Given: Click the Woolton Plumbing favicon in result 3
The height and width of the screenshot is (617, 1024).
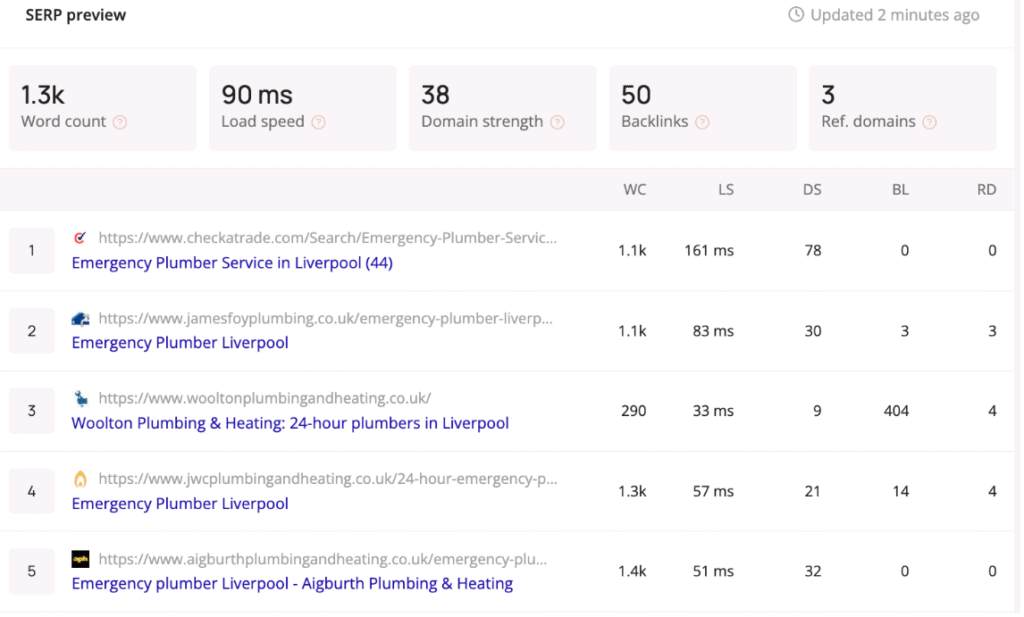Looking at the screenshot, I should coord(80,398).
